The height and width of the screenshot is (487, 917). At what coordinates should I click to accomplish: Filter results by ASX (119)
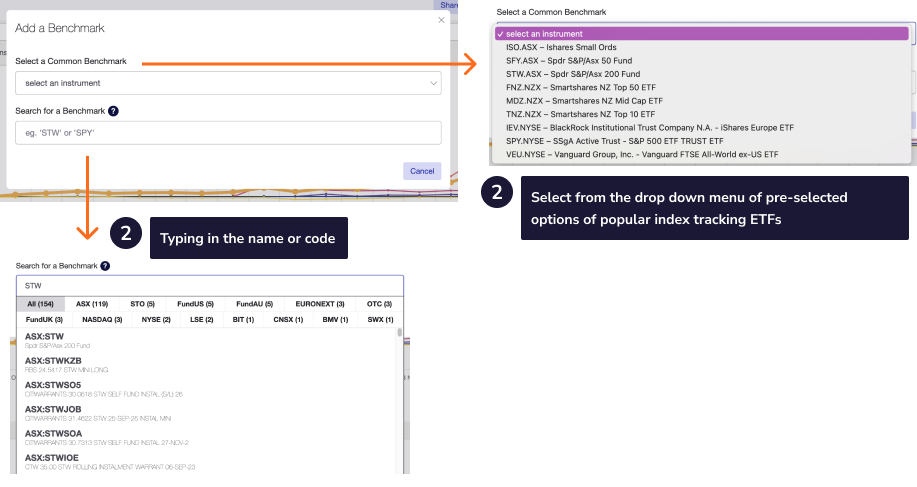click(x=92, y=304)
